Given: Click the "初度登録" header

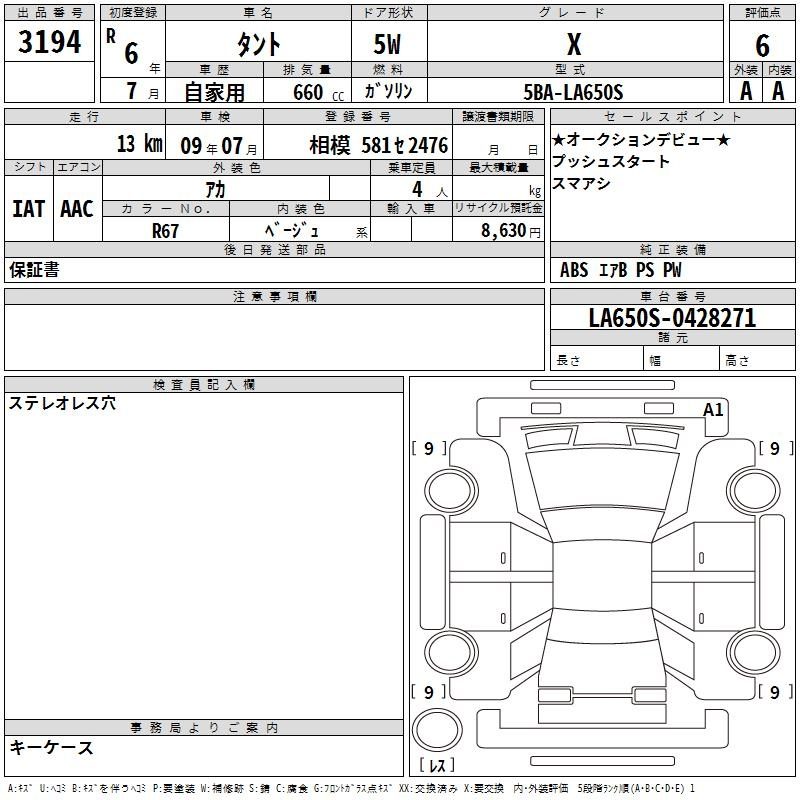Looking at the screenshot, I should coord(133,13).
